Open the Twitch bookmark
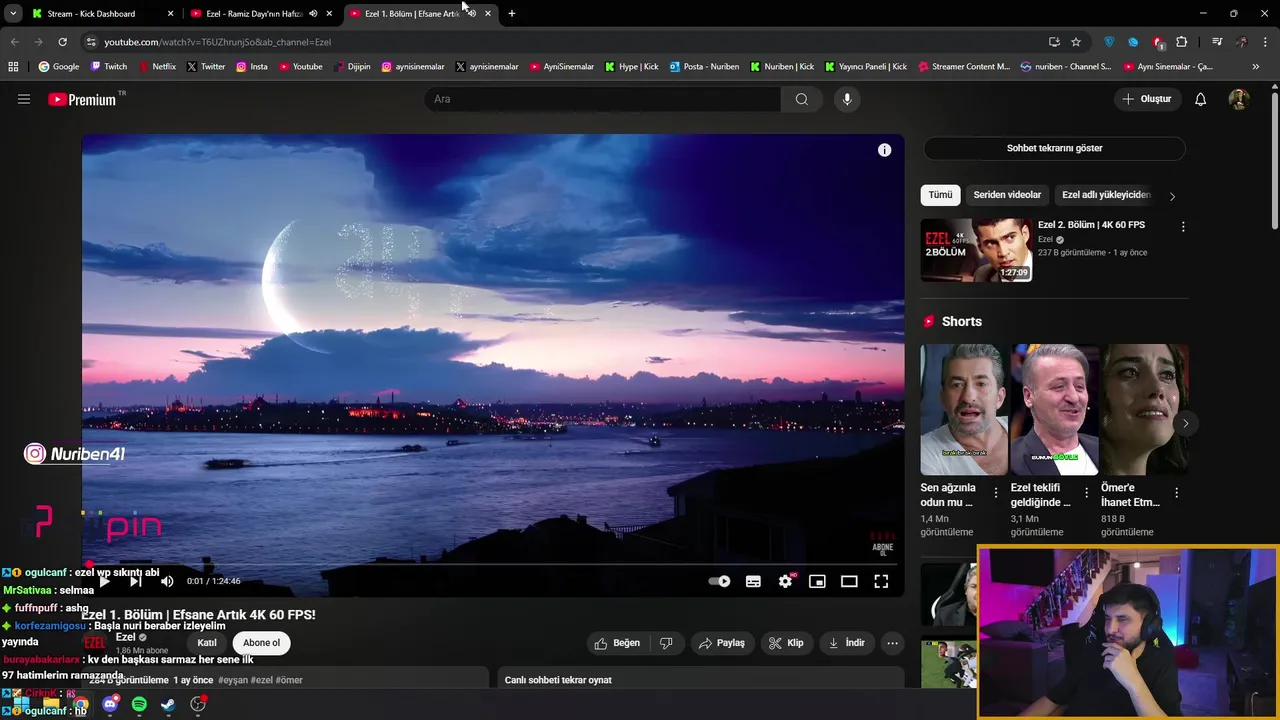1280x720 pixels. [109, 67]
